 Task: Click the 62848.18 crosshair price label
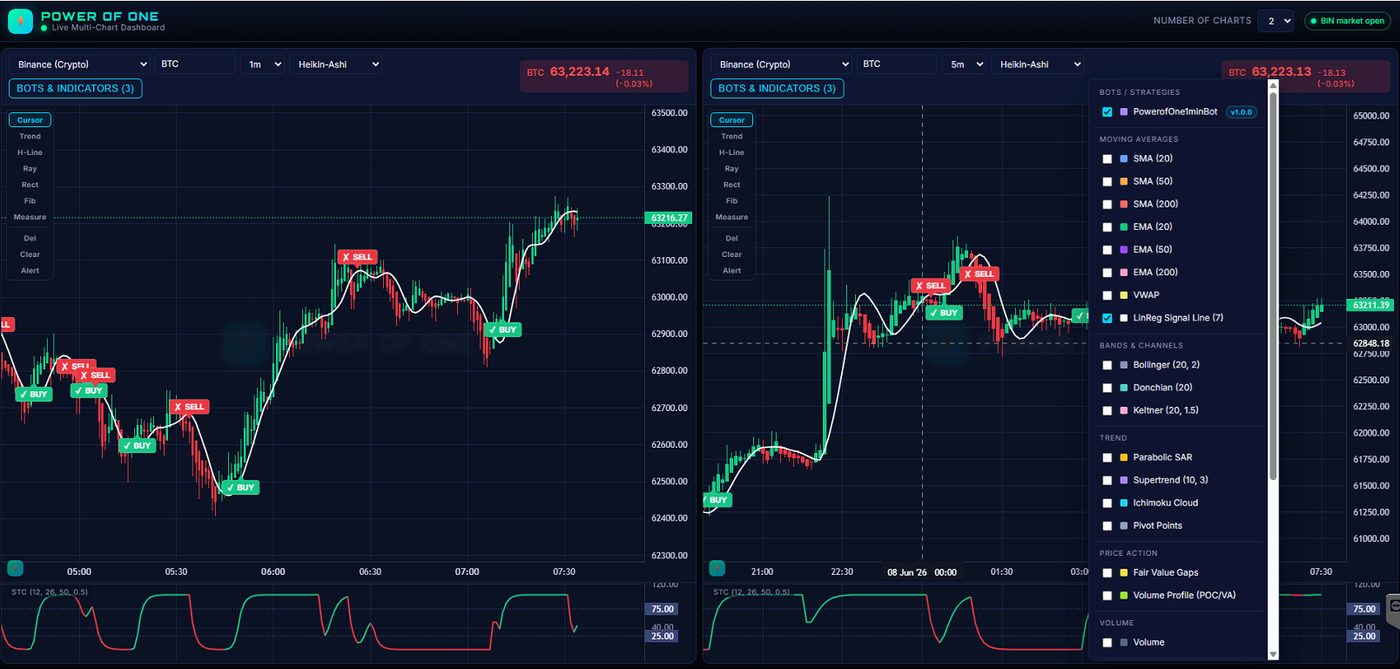[x=1369, y=343]
